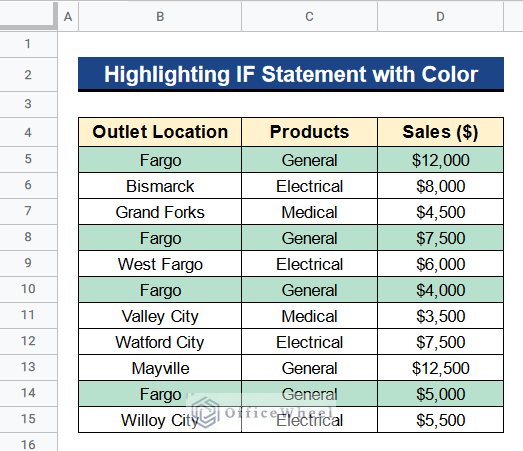523x451 pixels.
Task: Click the 'Products' header cell
Action: coord(310,132)
